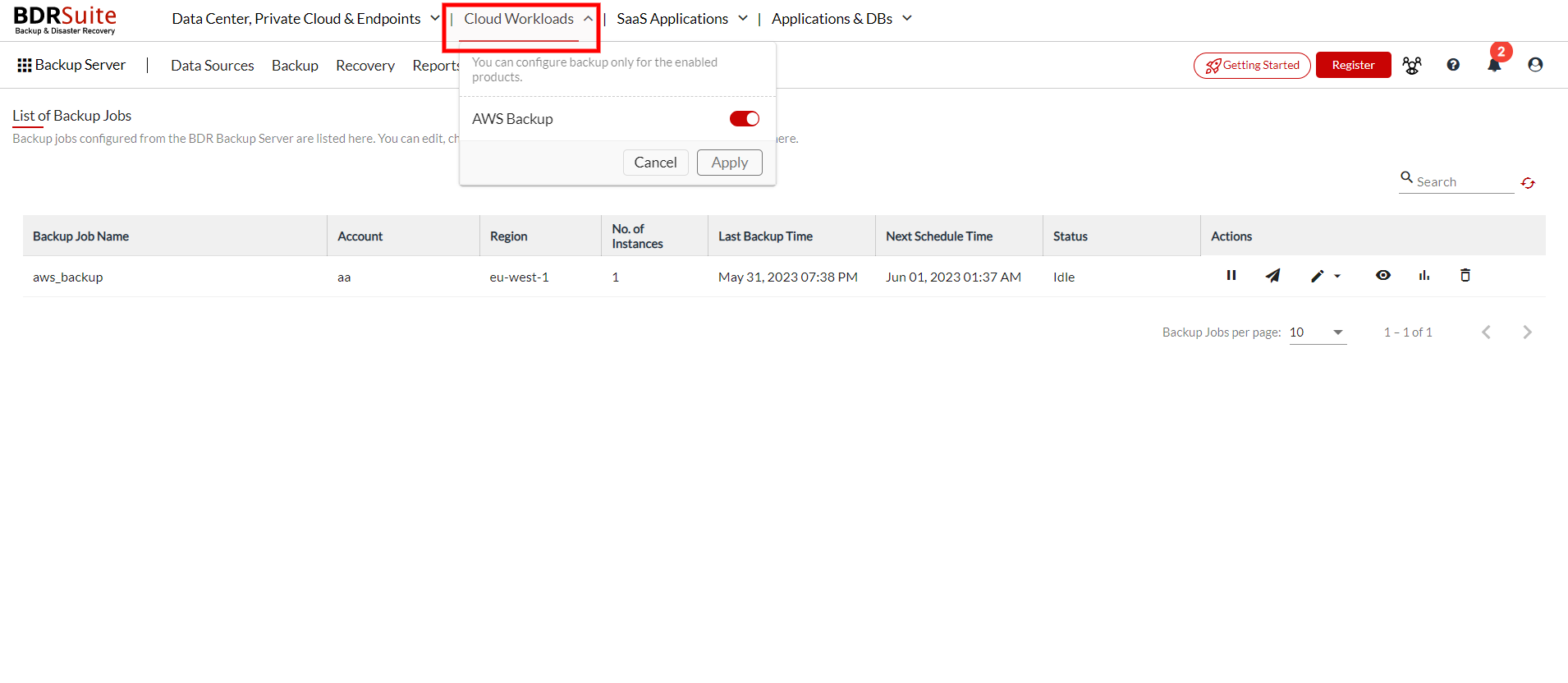Click the Cancel button in the popup
Viewport: 1568px width, 683px height.
tap(655, 163)
